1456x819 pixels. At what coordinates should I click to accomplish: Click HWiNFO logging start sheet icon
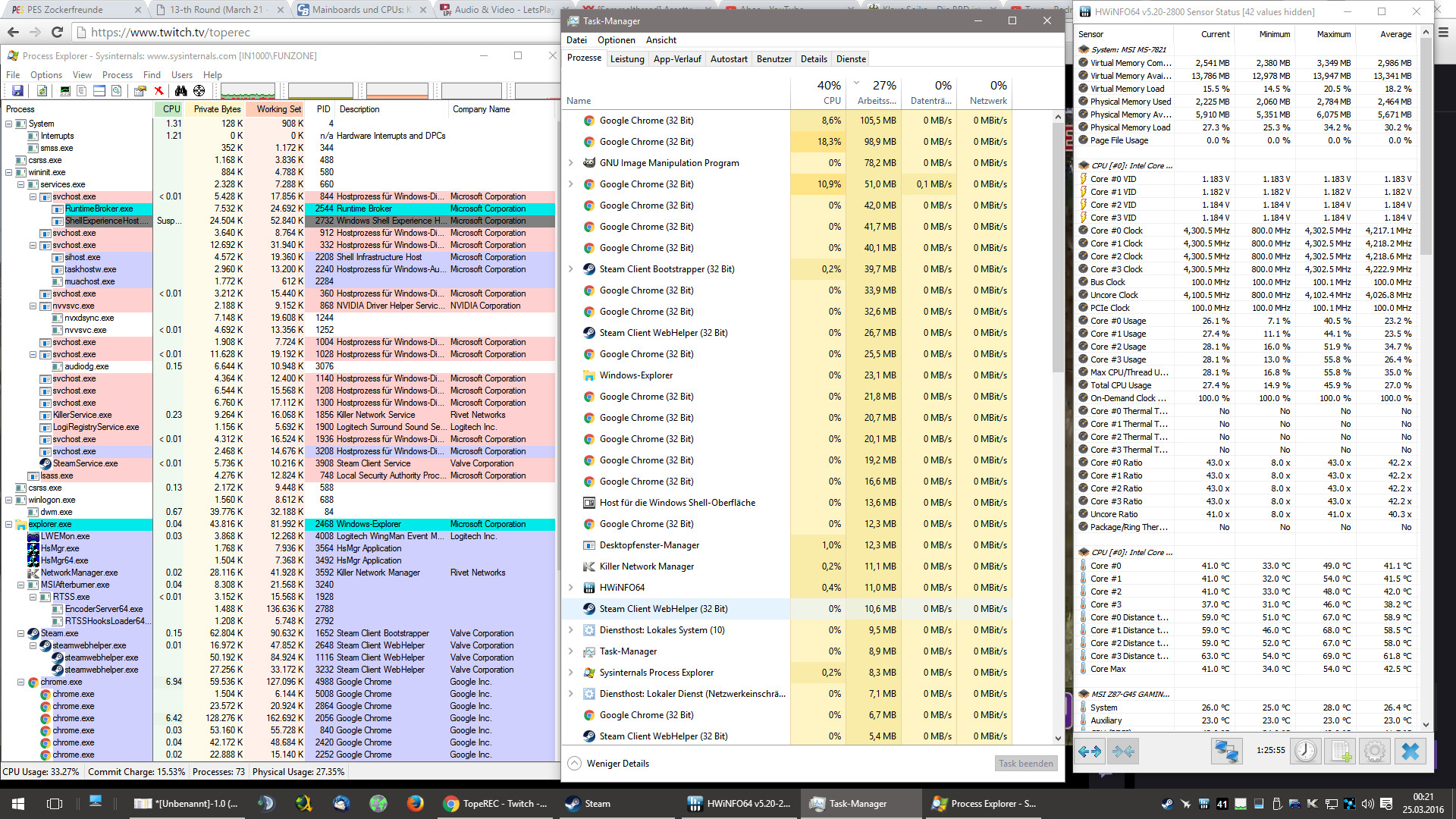coord(1340,752)
